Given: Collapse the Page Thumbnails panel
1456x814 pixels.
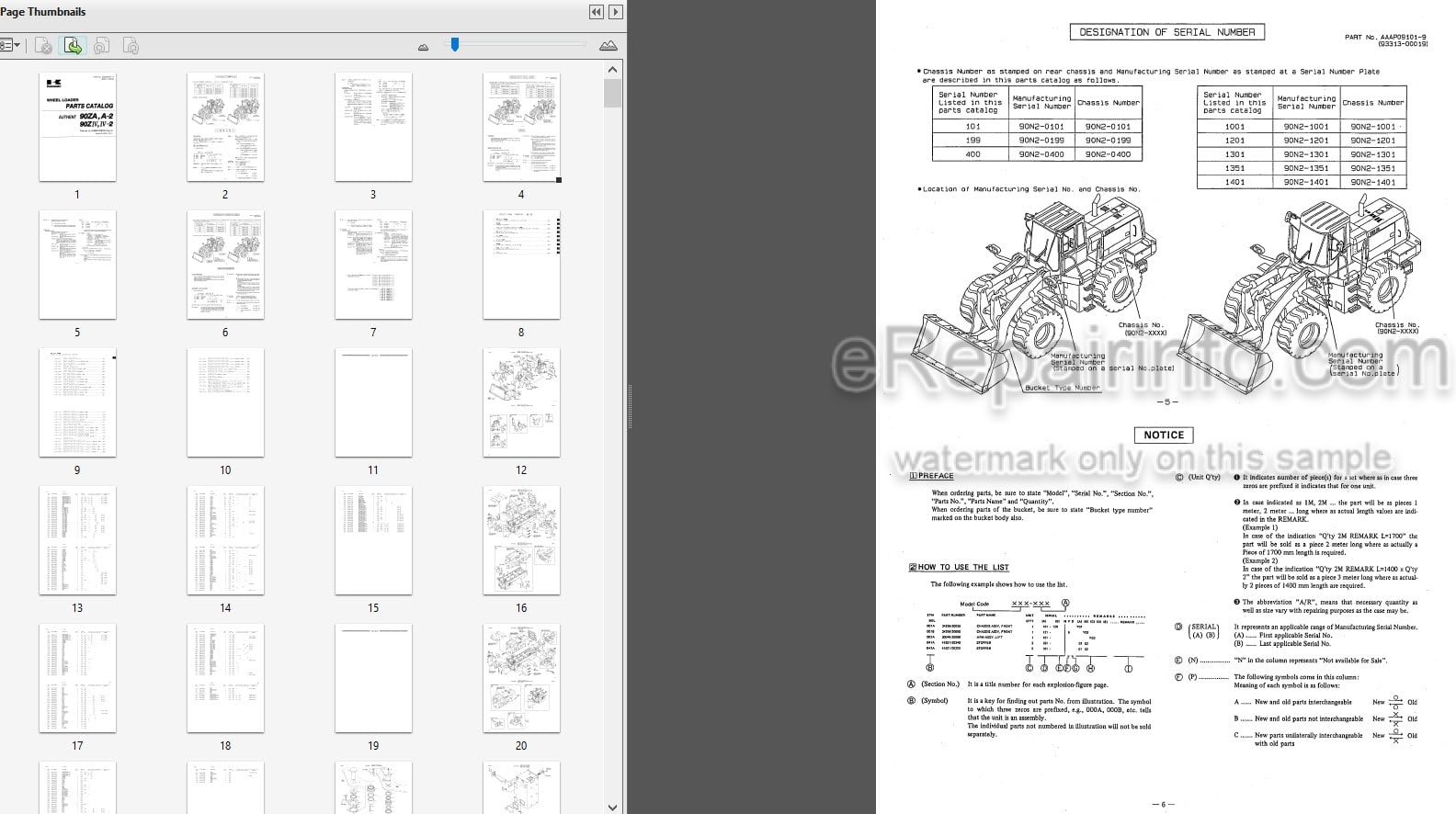Looking at the screenshot, I should tap(597, 12).
